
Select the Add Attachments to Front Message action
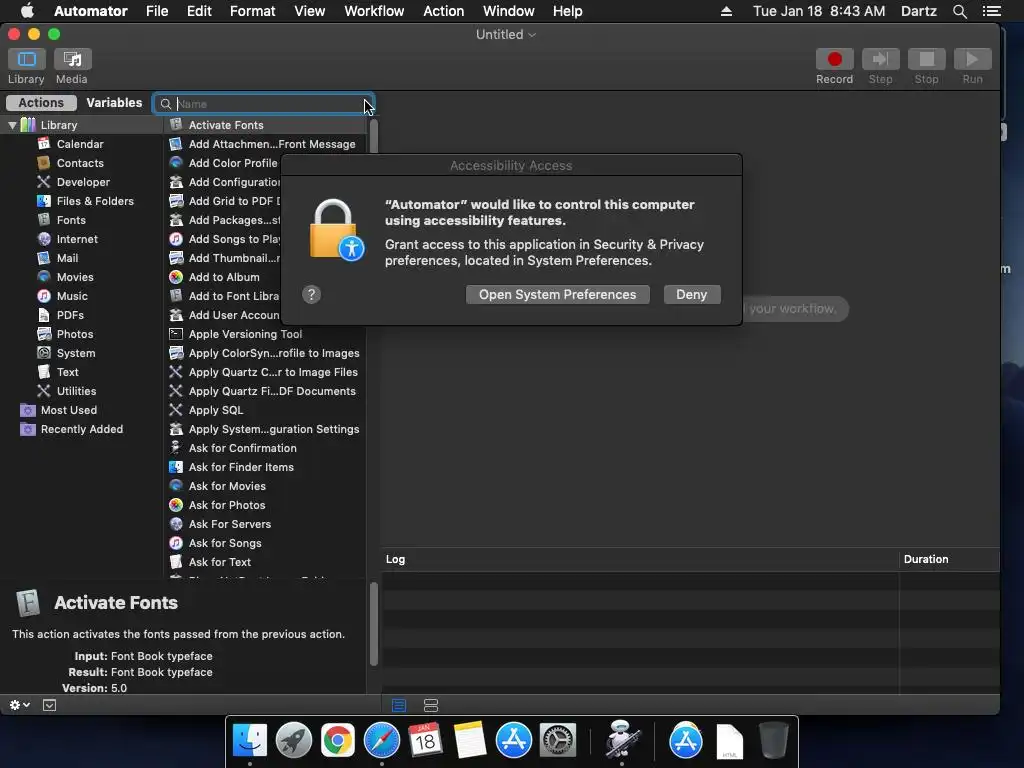coord(264,144)
